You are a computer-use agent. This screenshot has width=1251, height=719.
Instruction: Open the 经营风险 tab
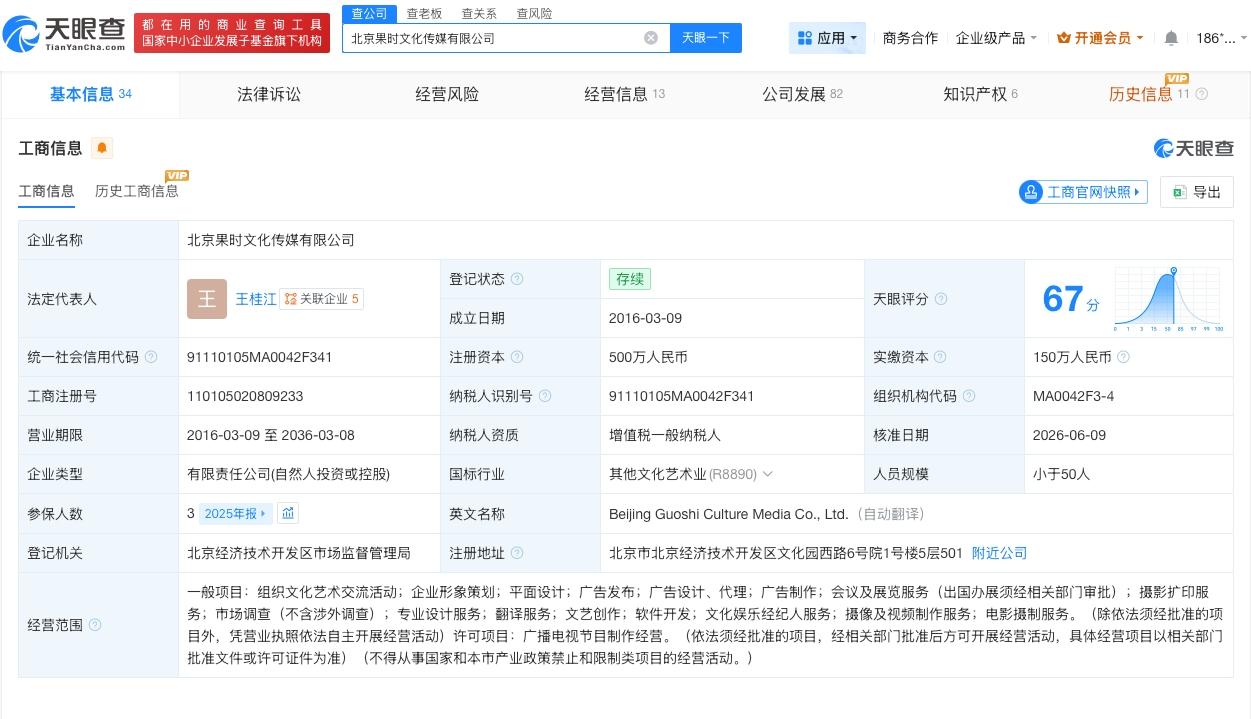(x=447, y=94)
